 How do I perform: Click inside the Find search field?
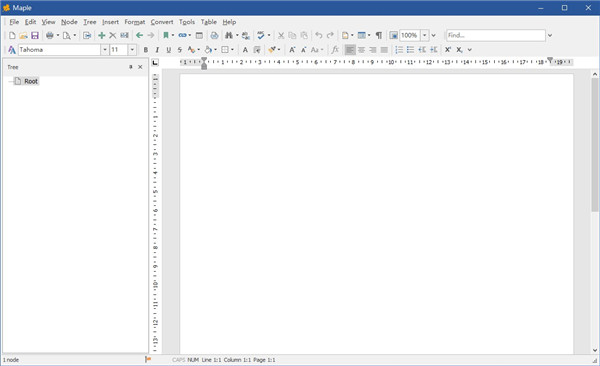pos(496,36)
